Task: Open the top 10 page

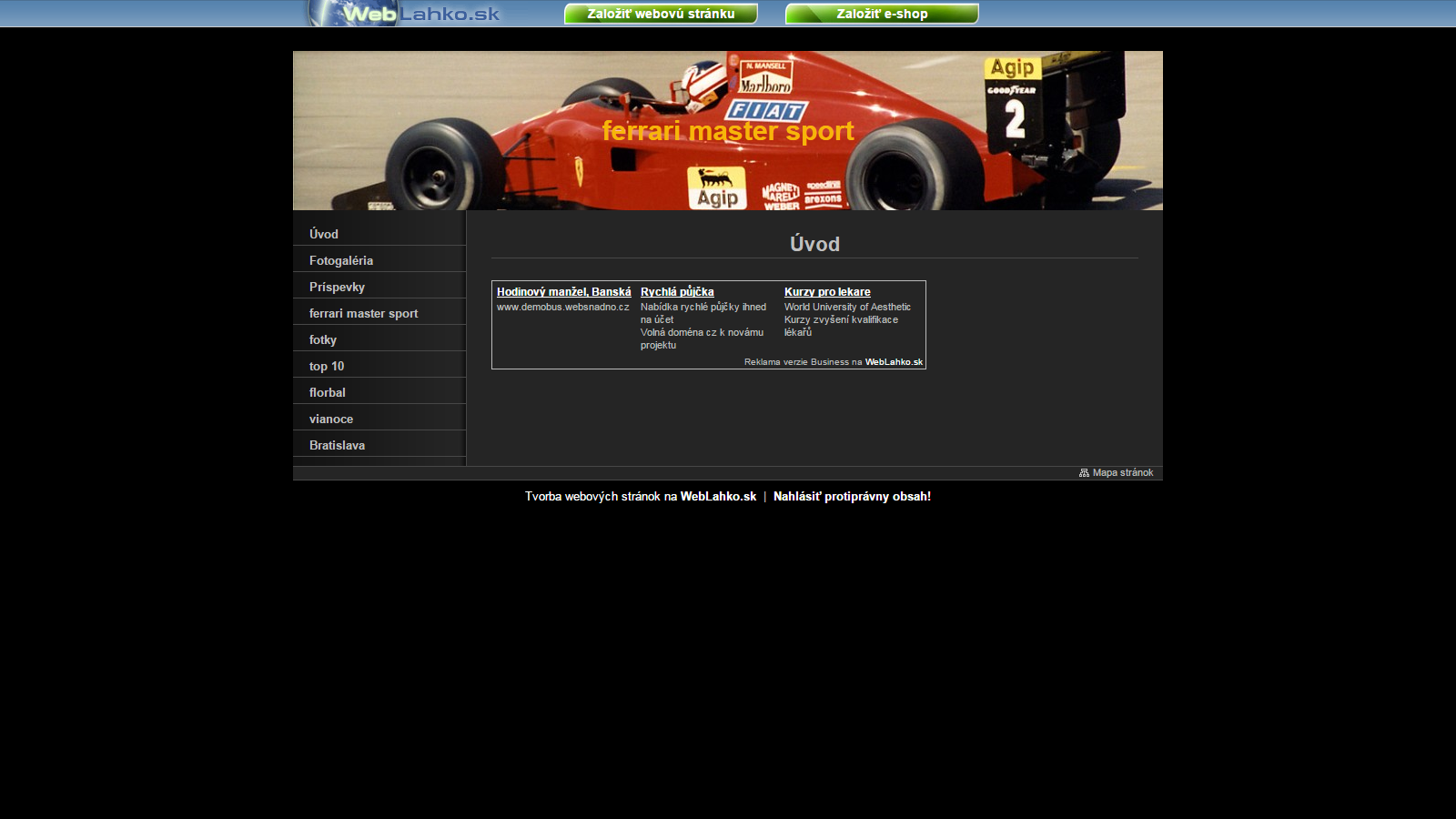Action: point(379,366)
